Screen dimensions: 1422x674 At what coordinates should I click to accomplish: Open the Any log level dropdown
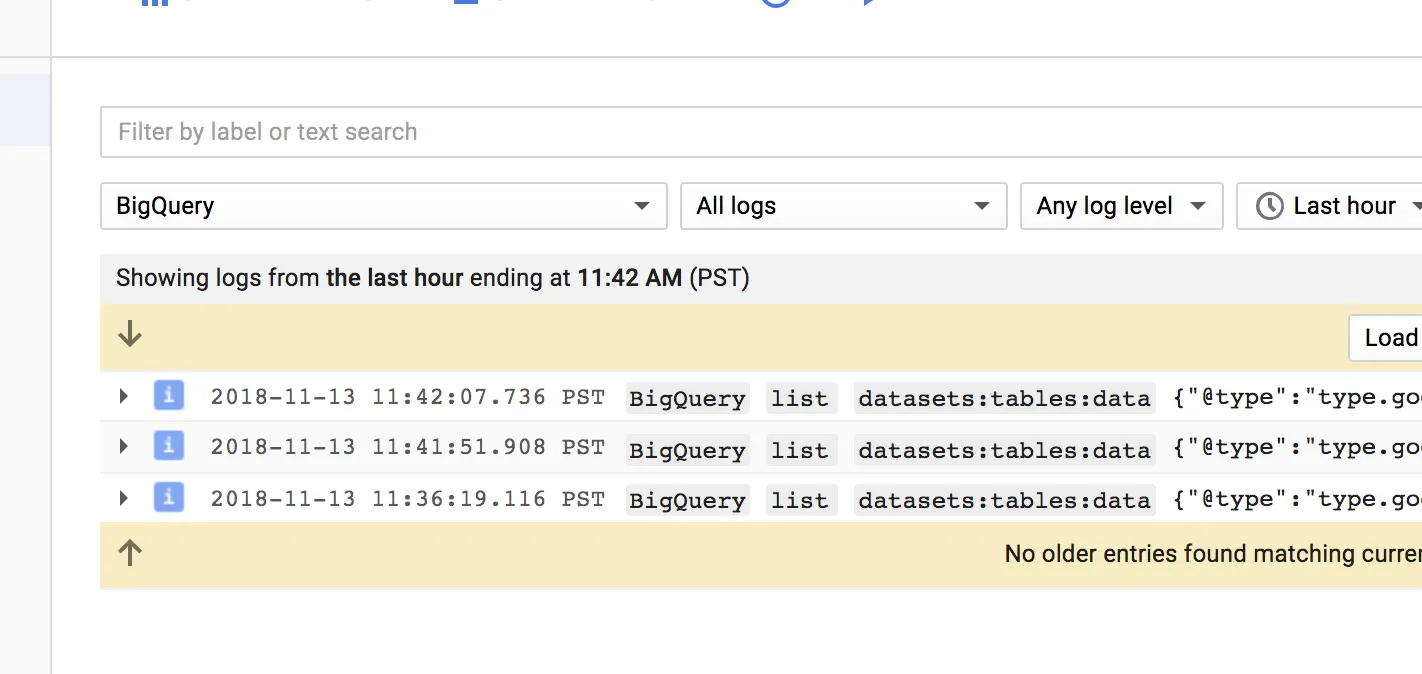pos(1121,206)
